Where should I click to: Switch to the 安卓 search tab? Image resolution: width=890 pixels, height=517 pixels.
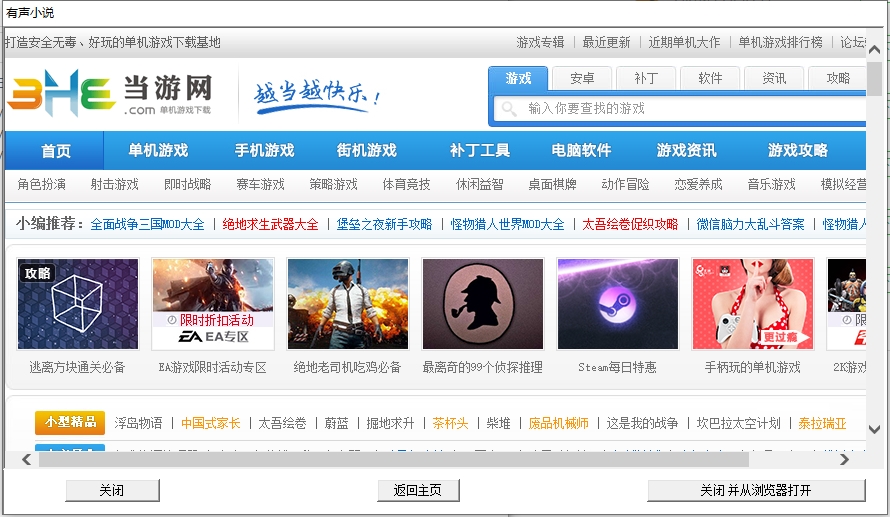pos(582,78)
